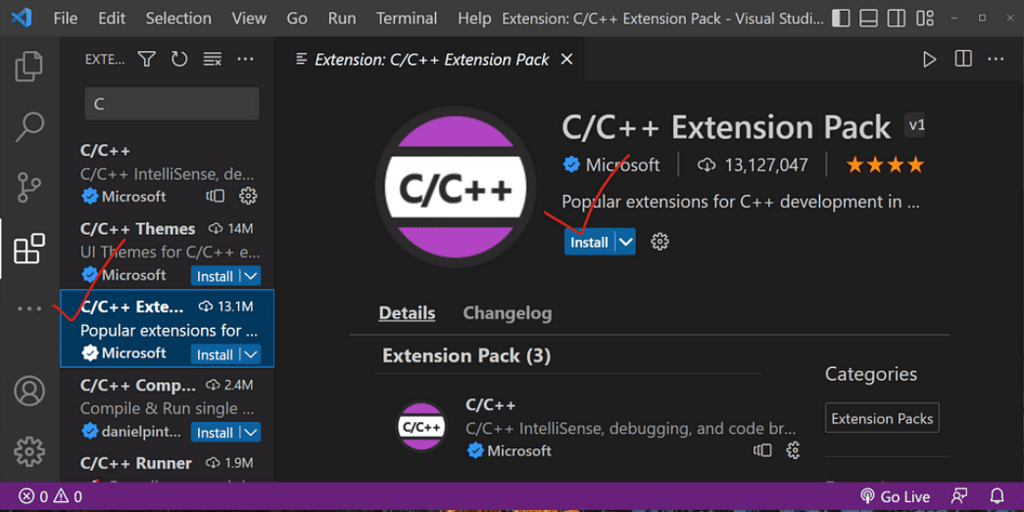Click the feedback icon in status bar
The image size is (1024, 512).
959,497
